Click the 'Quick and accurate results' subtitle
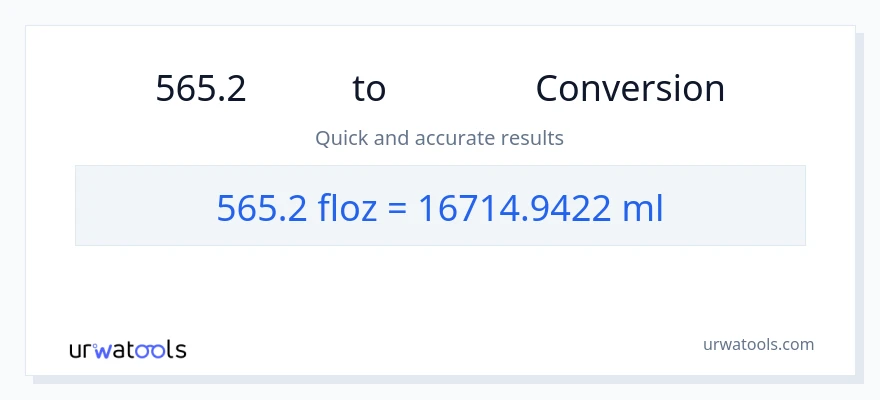 (439, 138)
